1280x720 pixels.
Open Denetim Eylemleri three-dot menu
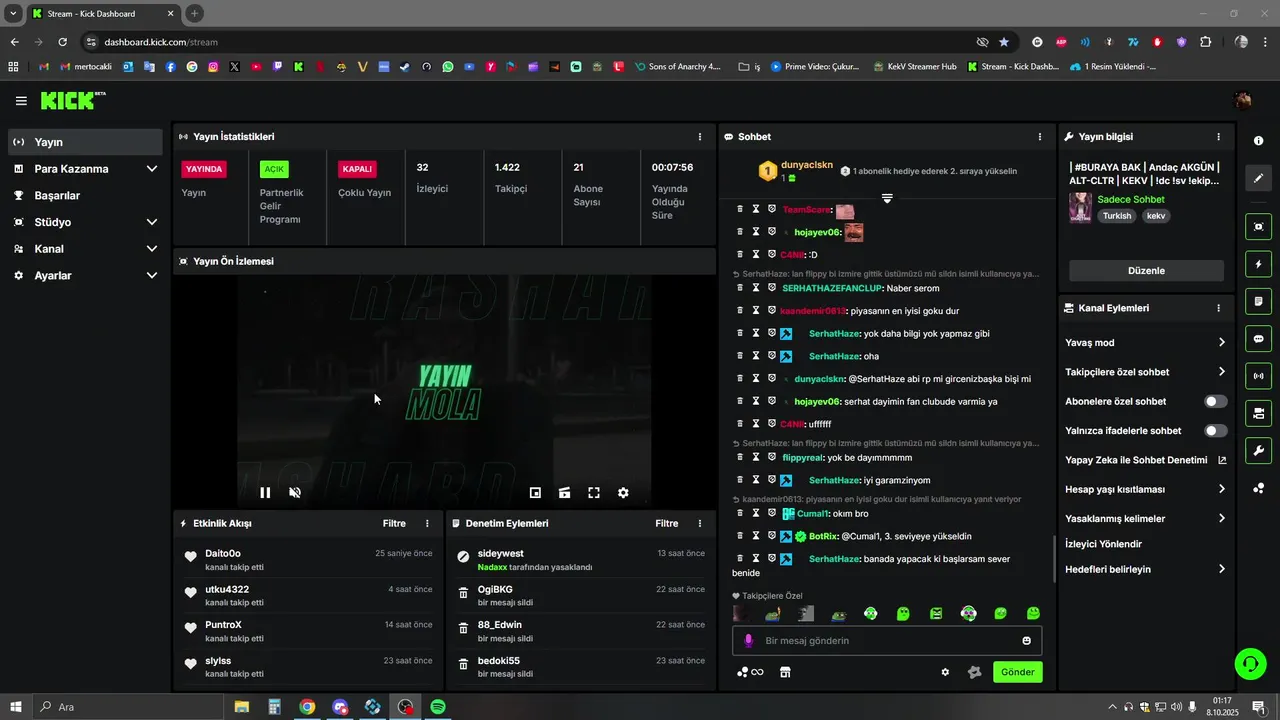coord(700,523)
